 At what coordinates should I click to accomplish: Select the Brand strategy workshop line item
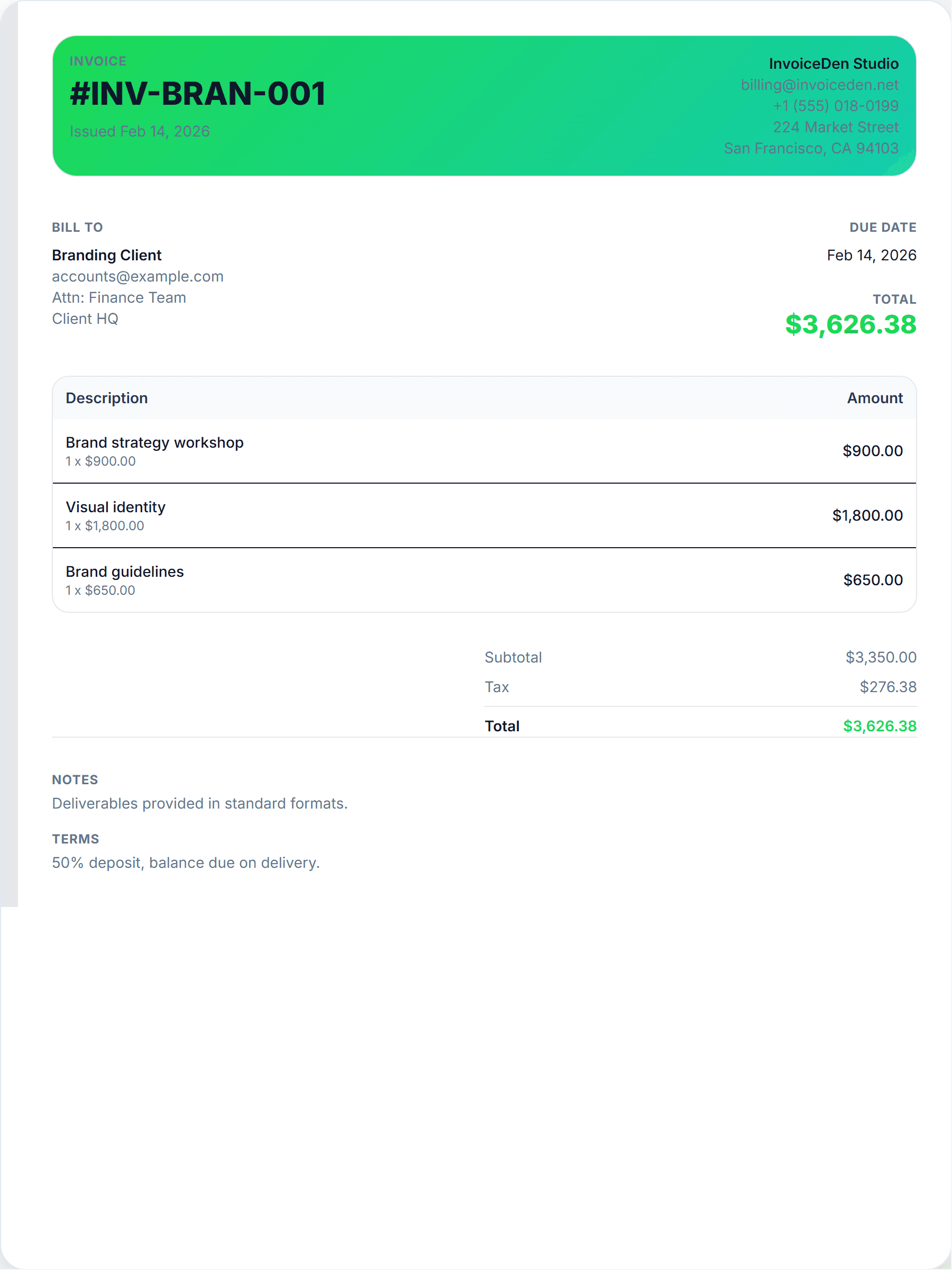[154, 443]
